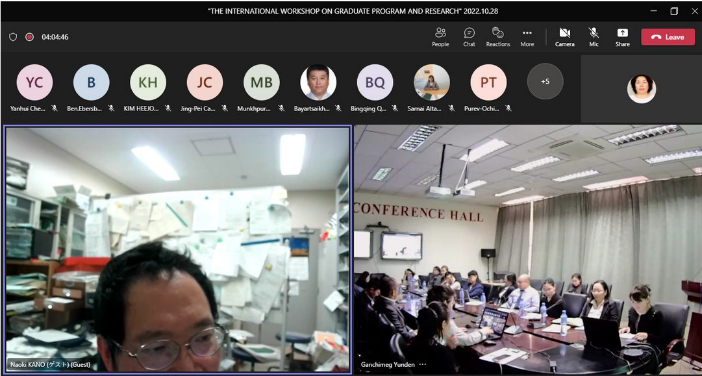Click the shield security icon

coord(13,37)
